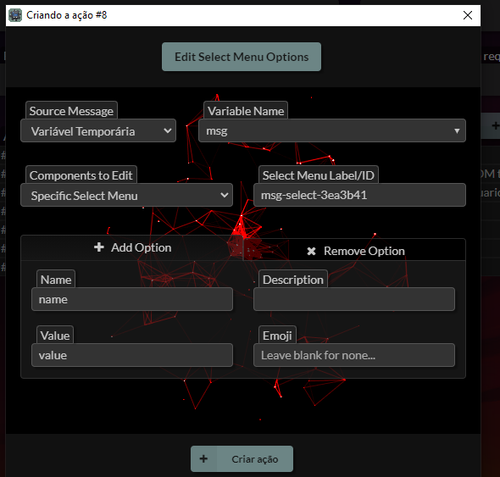Viewport: 500px width, 477px height.
Task: Click the Remove Option tab label
Action: [x=364, y=251]
